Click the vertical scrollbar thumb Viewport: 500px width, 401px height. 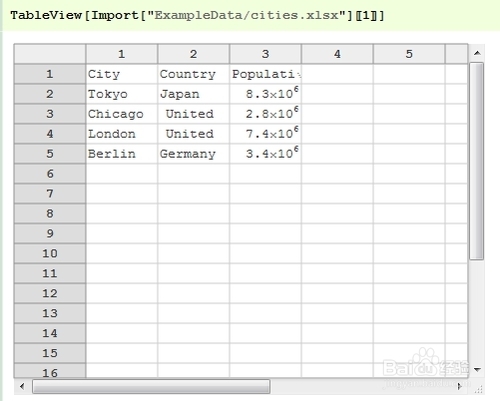pyautogui.click(x=477, y=161)
